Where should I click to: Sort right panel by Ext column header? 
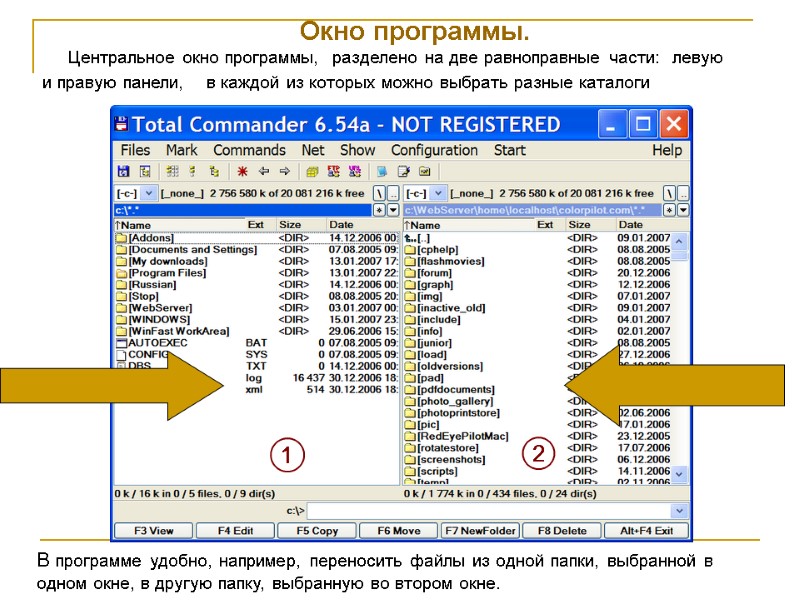(x=548, y=225)
